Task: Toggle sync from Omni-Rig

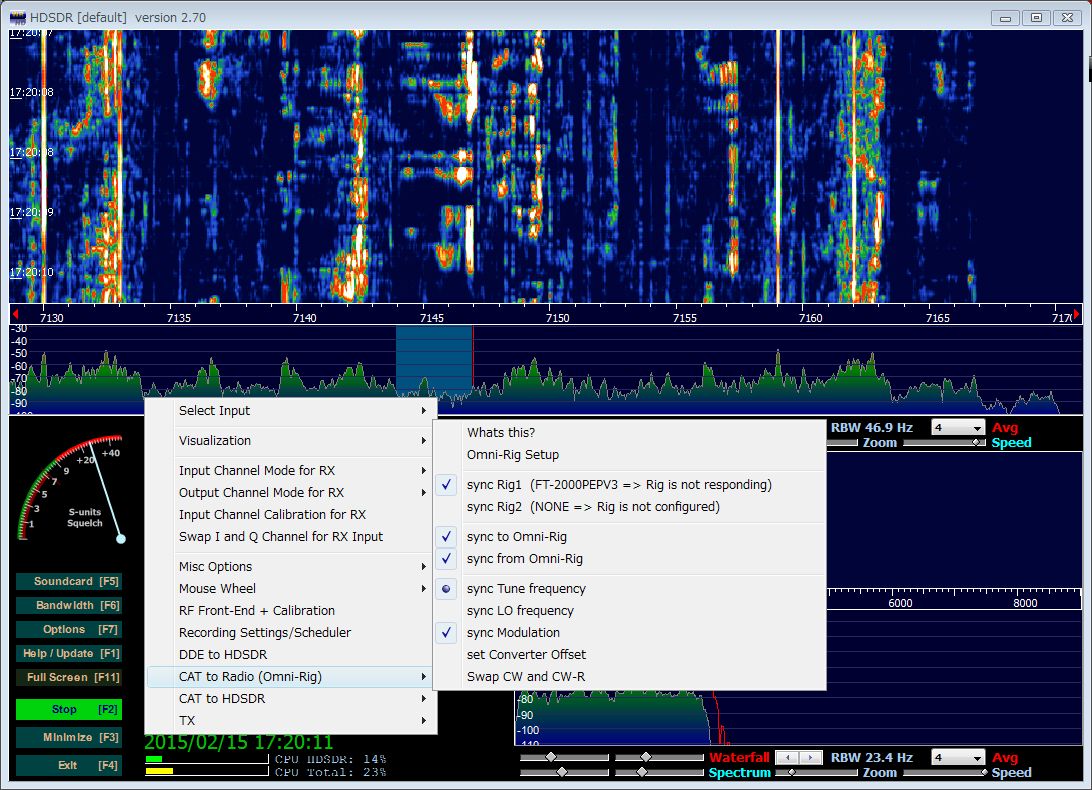Action: tap(630, 559)
